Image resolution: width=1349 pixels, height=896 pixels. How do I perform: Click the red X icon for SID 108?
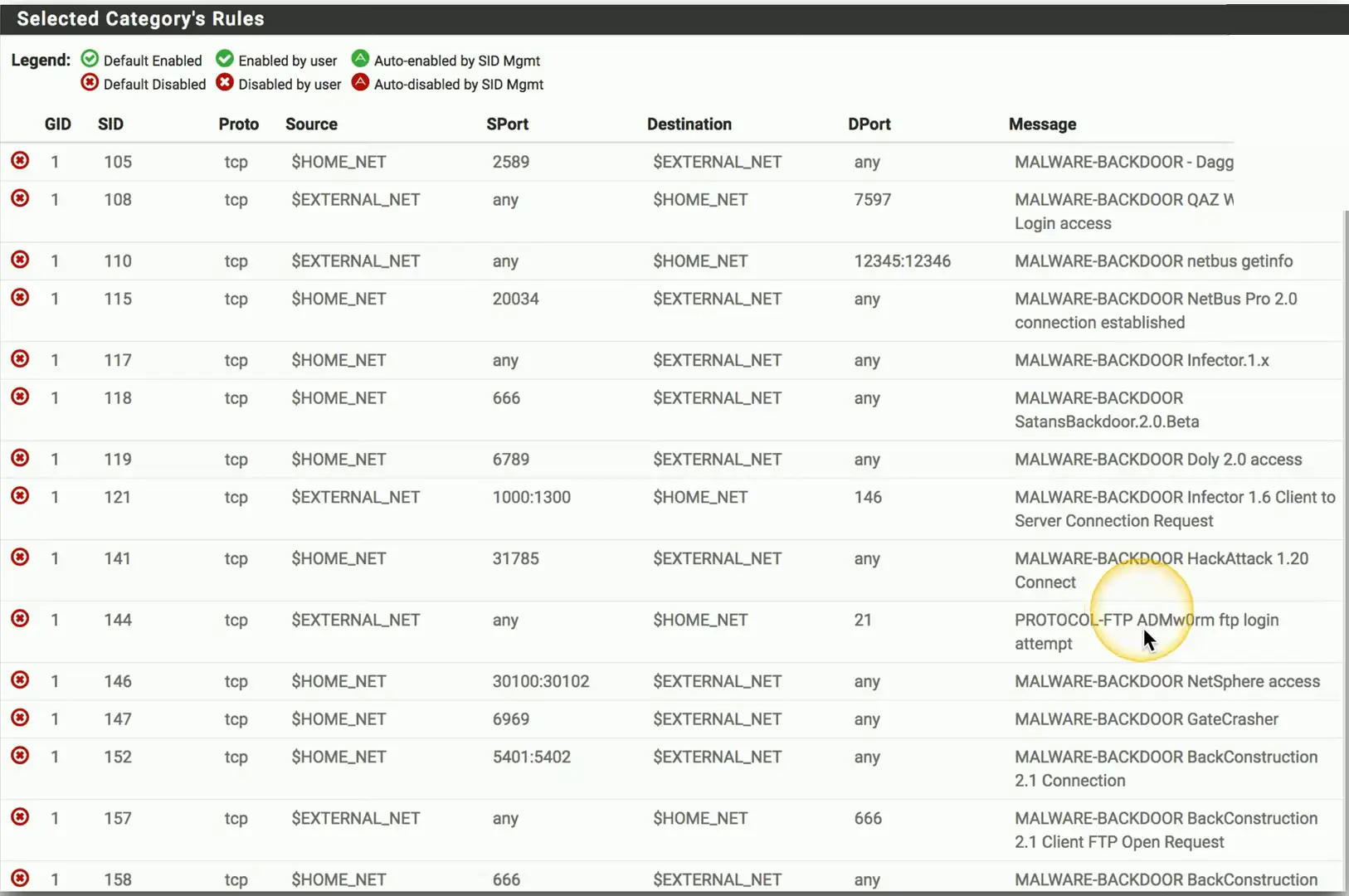(20, 198)
